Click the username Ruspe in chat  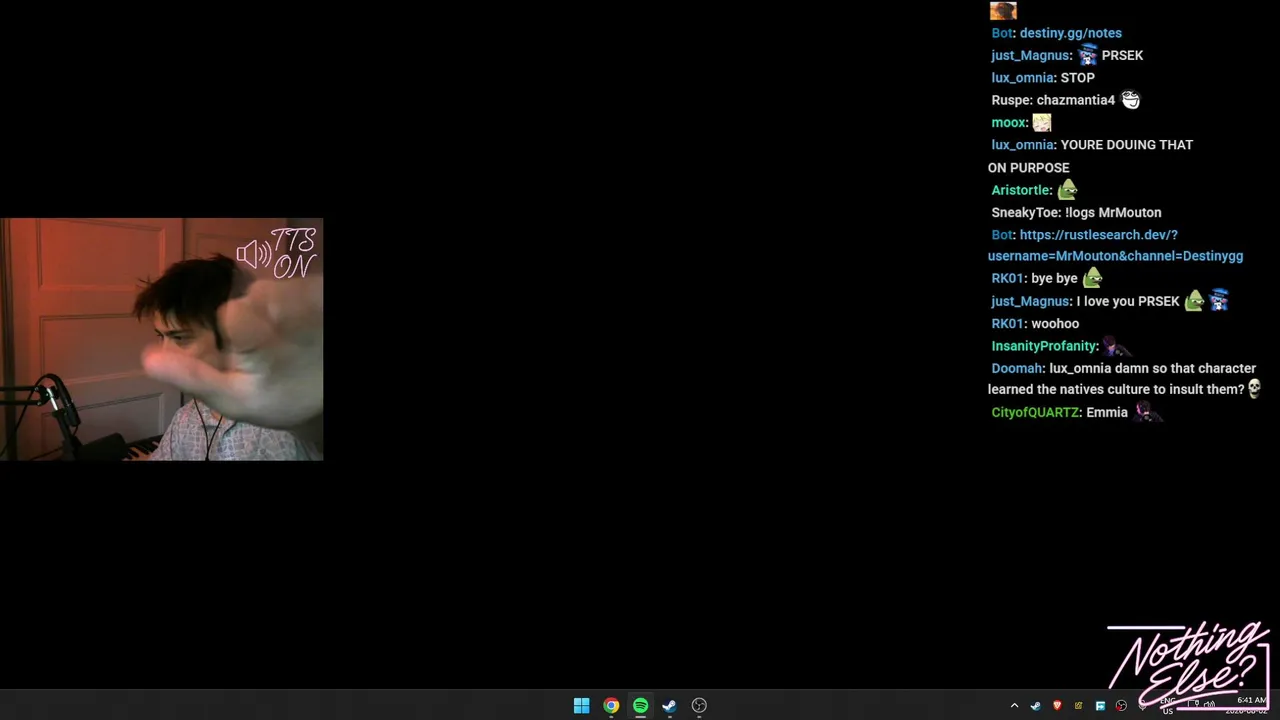point(1010,100)
